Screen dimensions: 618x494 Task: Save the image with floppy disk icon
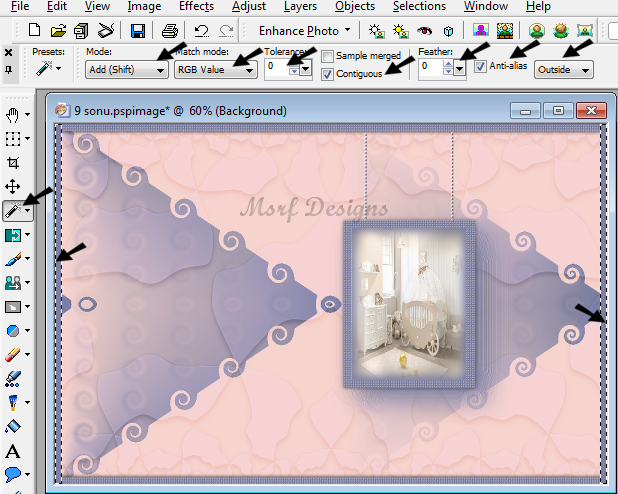[x=138, y=30]
